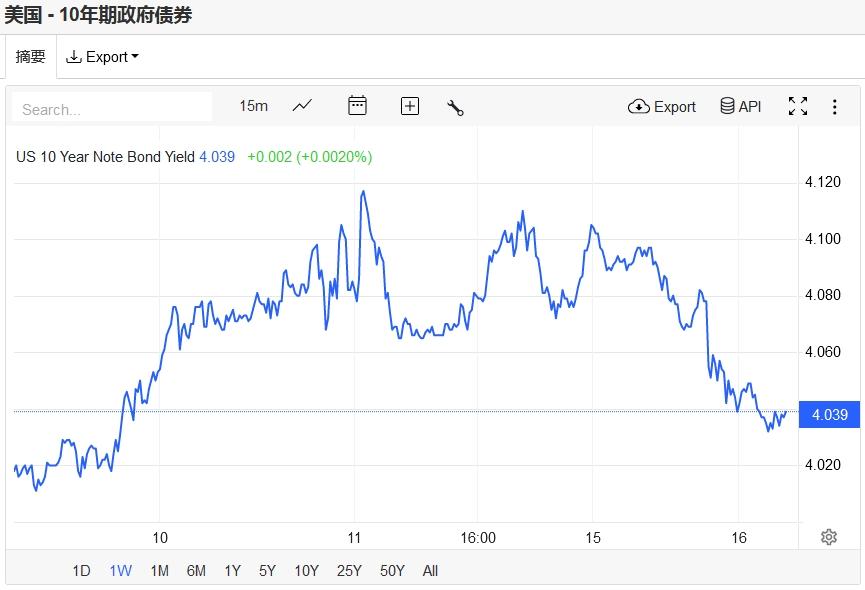This screenshot has width=865, height=590.
Task: Select the 1Y time range
Action: [232, 571]
